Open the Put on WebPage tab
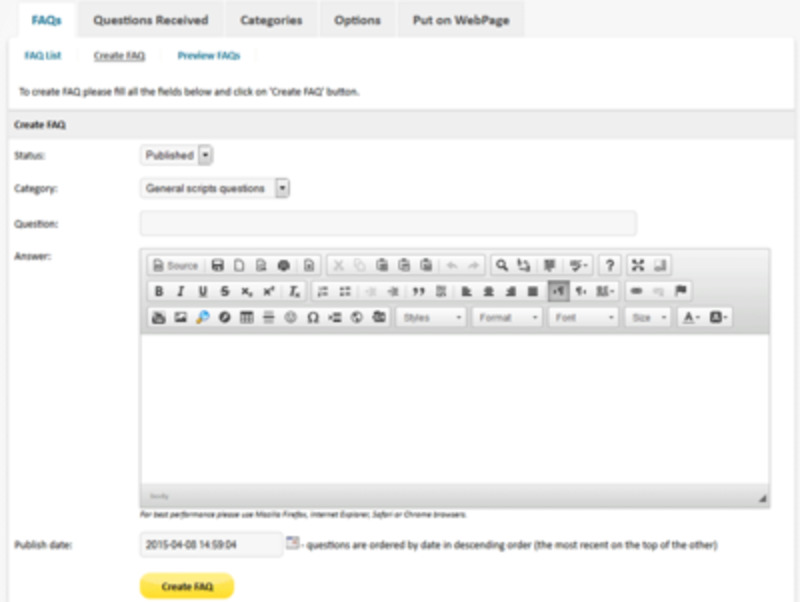This screenshot has height=602, width=800. (461, 20)
